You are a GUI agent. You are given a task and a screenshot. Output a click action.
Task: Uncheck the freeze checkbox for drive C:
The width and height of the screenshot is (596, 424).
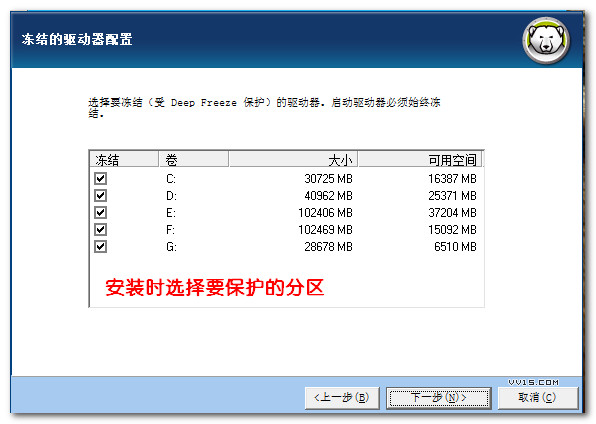pyautogui.click(x=100, y=178)
